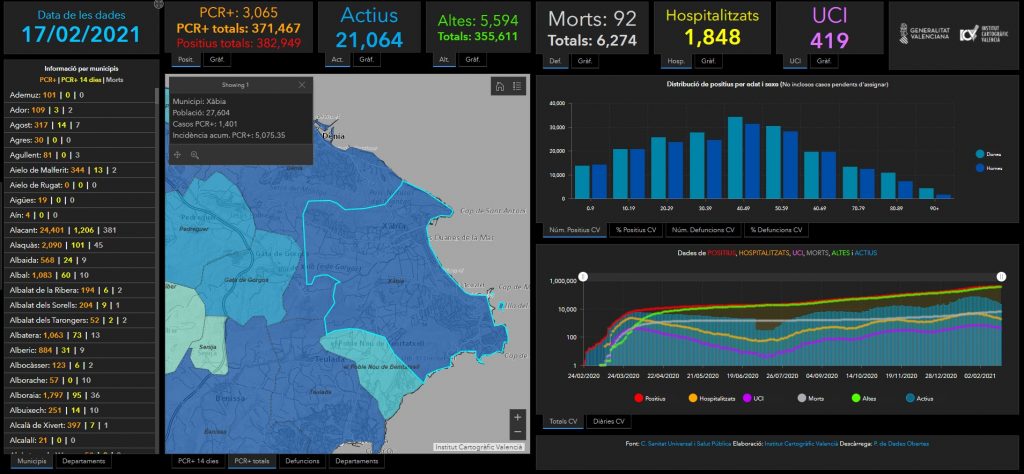Select % Positius CV chart tab
1024x474 pixels.
point(637,230)
